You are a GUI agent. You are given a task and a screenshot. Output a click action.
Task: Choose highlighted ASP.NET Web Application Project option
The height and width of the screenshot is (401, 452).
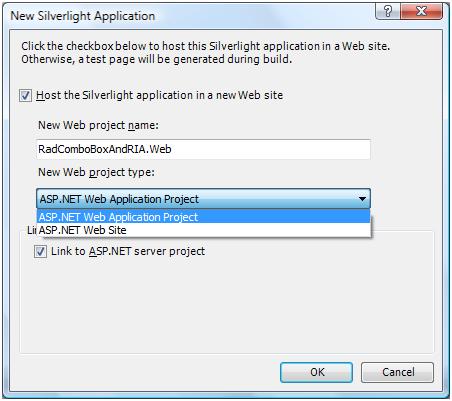203,217
